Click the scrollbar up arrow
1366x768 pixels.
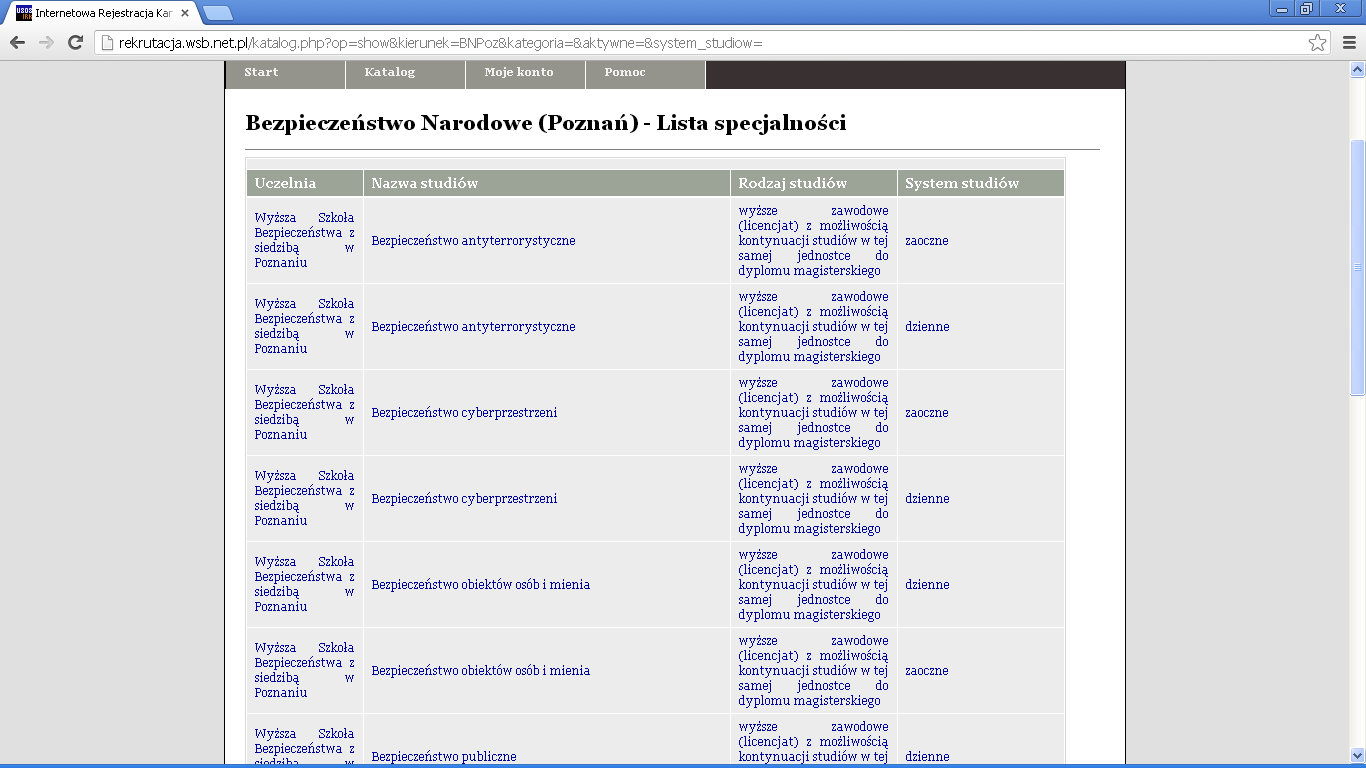point(1358,70)
